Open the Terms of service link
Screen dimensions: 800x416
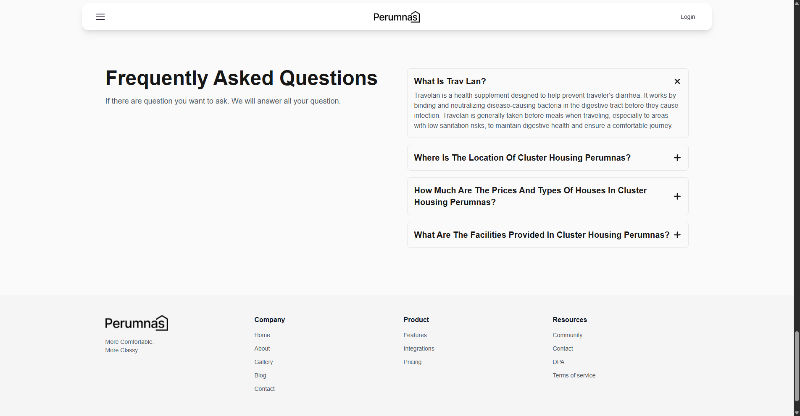(574, 375)
